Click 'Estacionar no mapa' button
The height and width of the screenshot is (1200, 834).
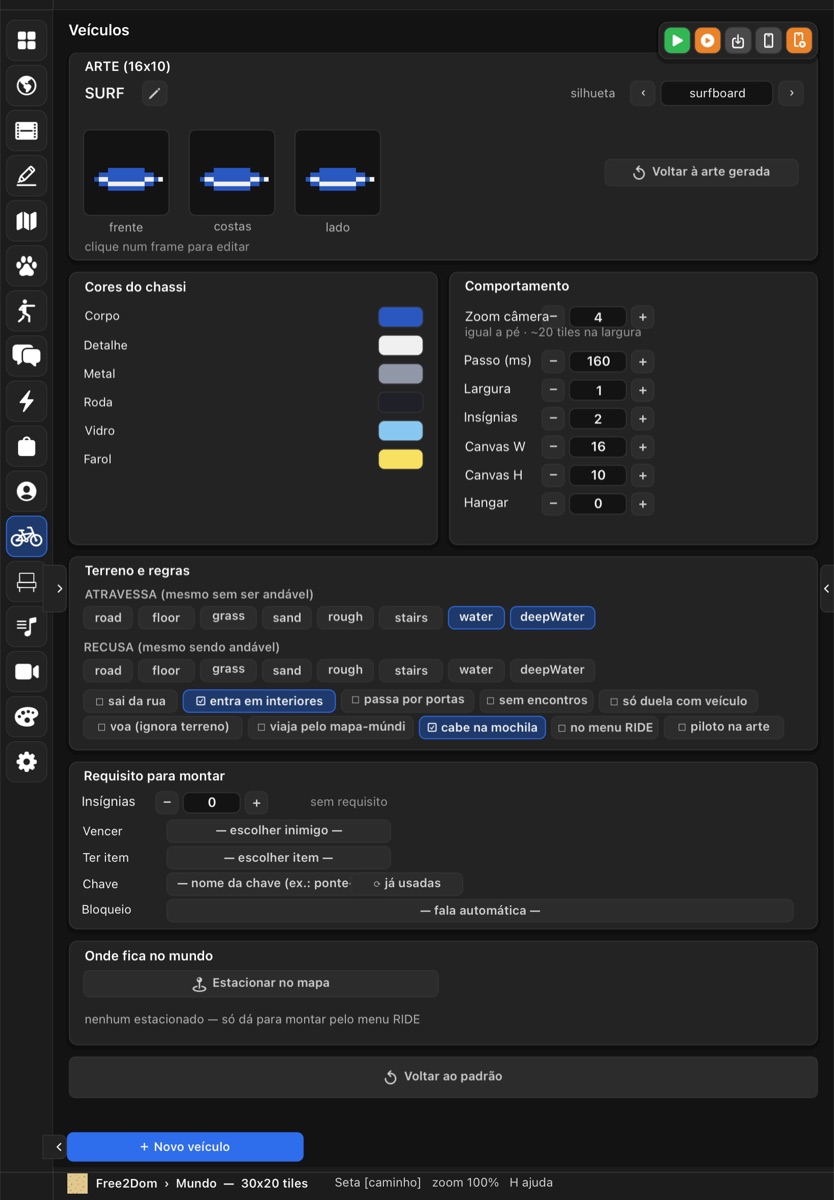[x=261, y=984]
